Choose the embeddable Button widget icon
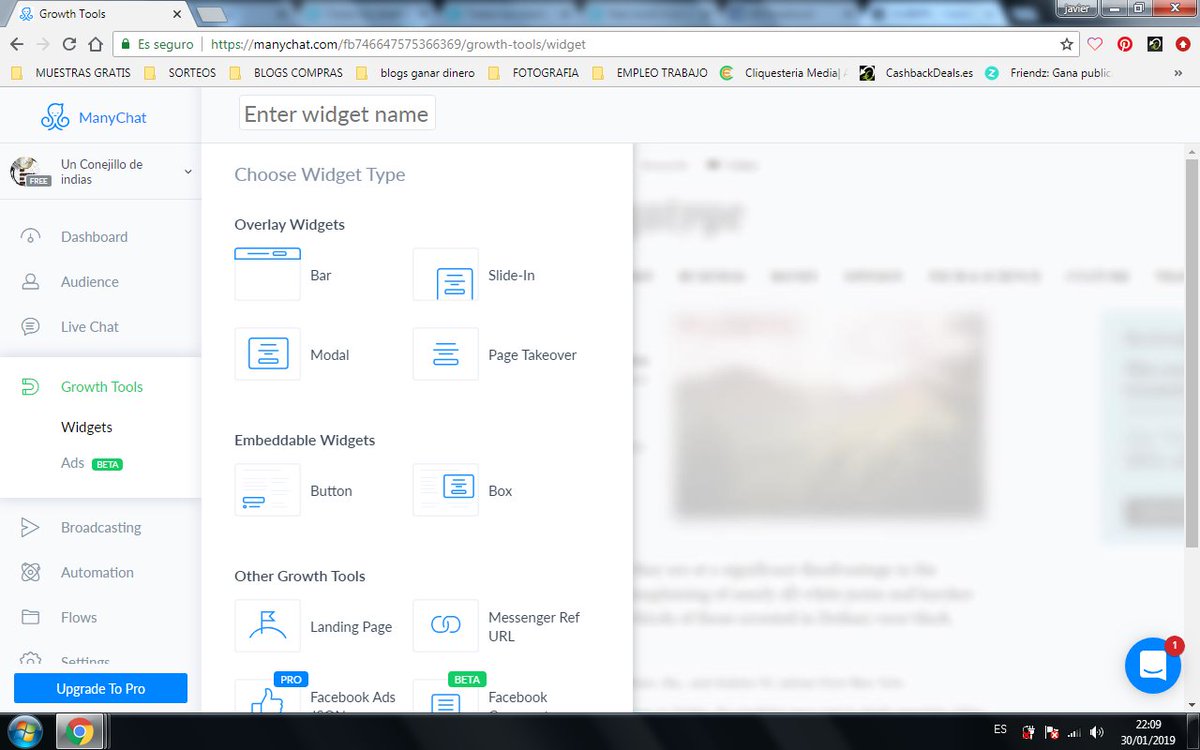1200x750 pixels. point(267,490)
